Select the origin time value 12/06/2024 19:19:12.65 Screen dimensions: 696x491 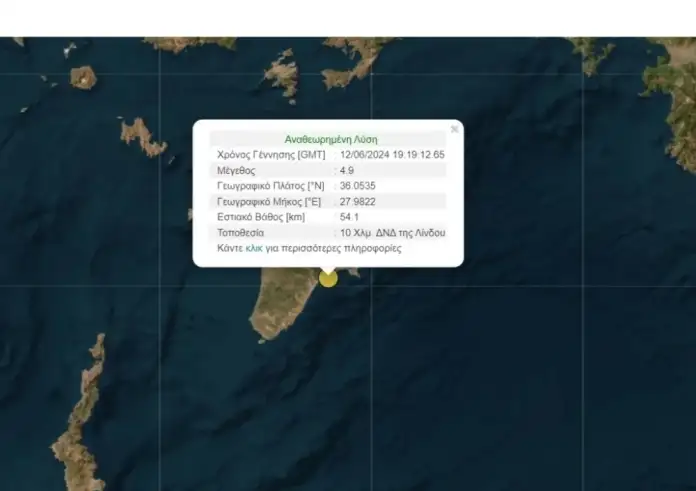click(x=392, y=155)
